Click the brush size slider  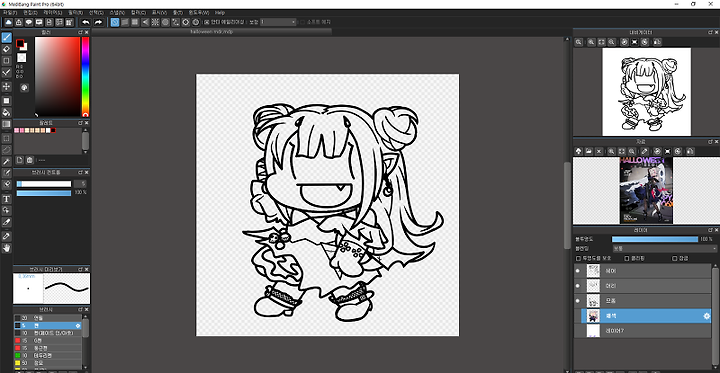point(44,184)
